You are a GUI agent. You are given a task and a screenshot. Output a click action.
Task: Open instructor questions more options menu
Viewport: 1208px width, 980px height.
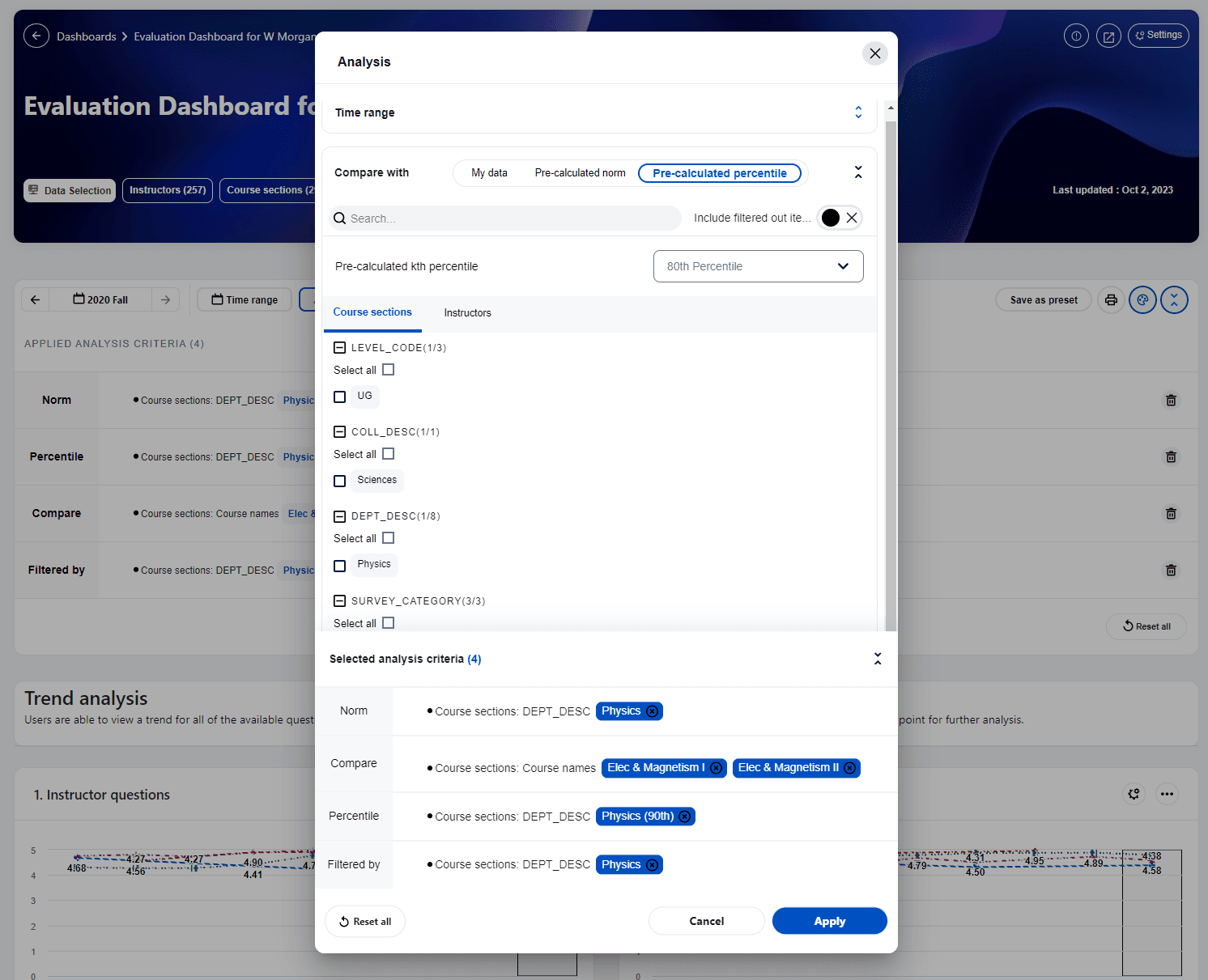1167,794
